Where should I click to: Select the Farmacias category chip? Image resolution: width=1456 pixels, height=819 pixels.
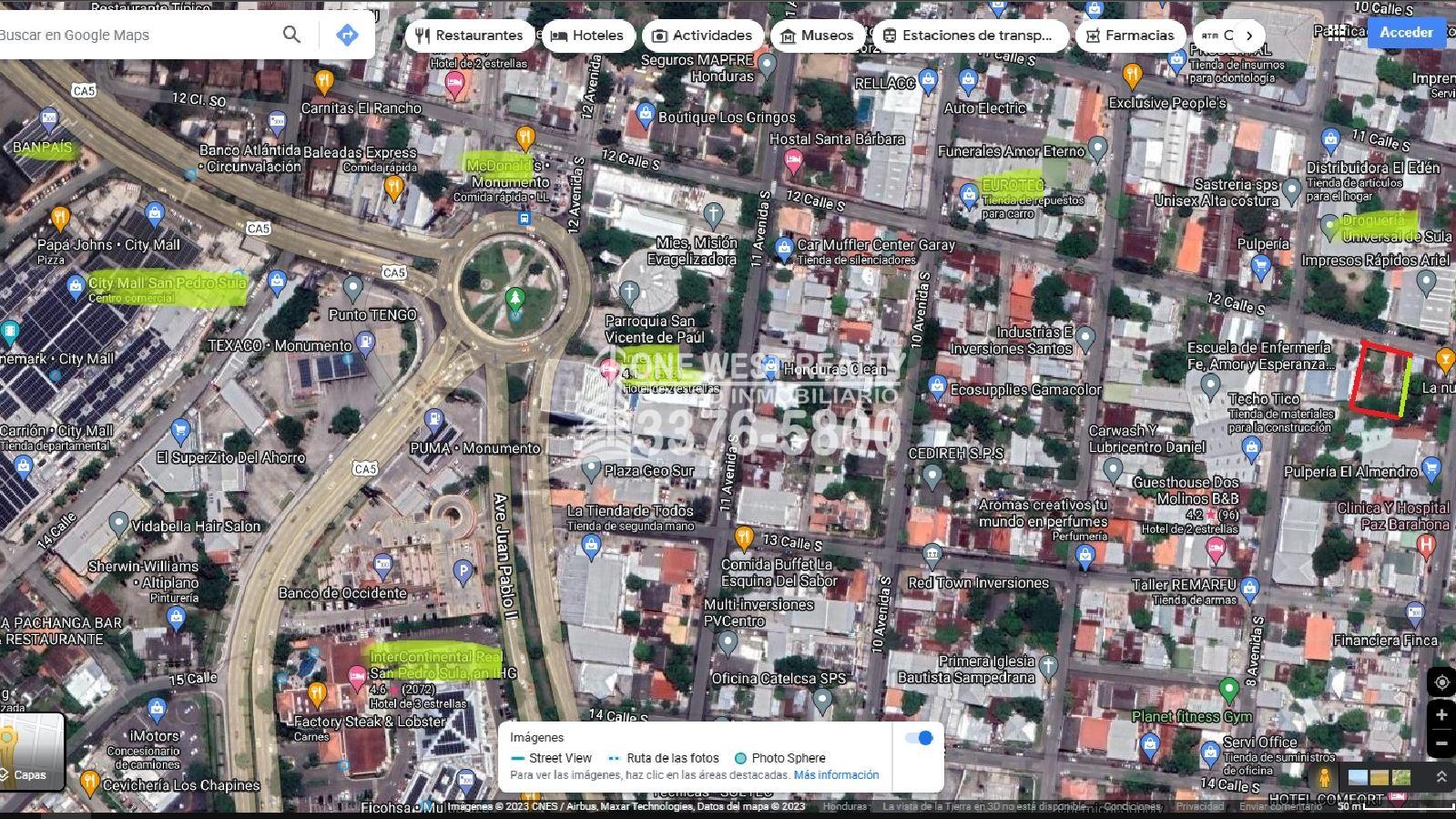click(1130, 36)
